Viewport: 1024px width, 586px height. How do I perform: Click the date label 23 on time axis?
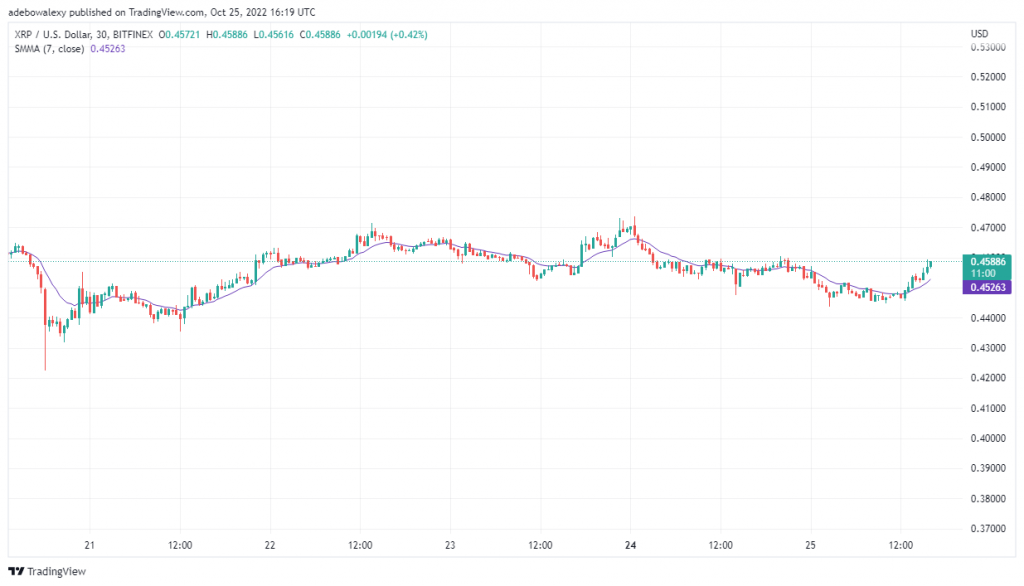(450, 545)
